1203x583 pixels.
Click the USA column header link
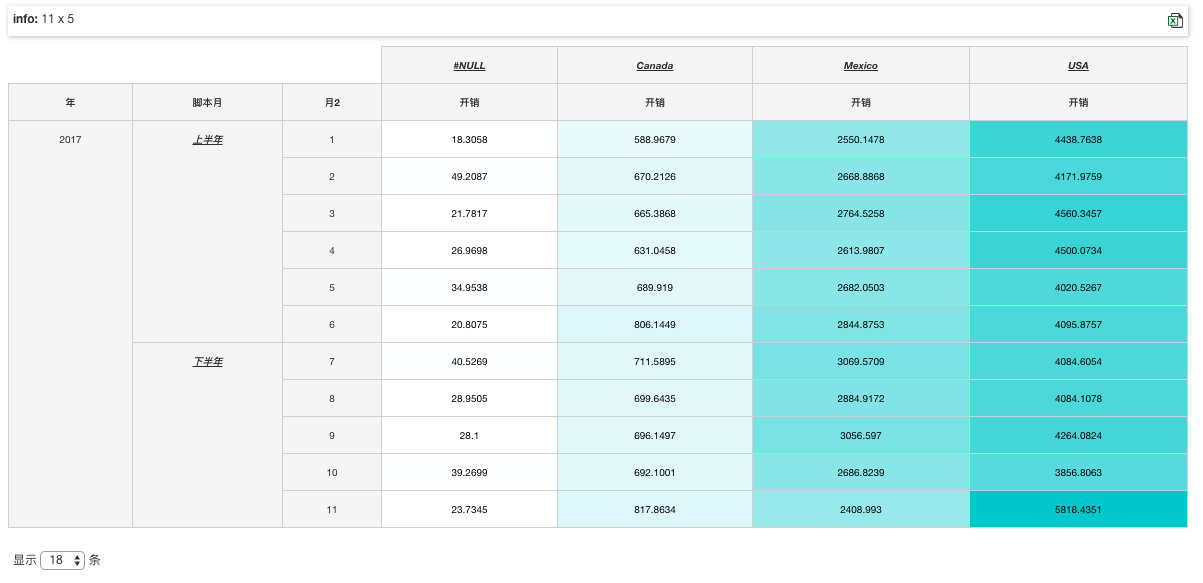tap(1078, 66)
